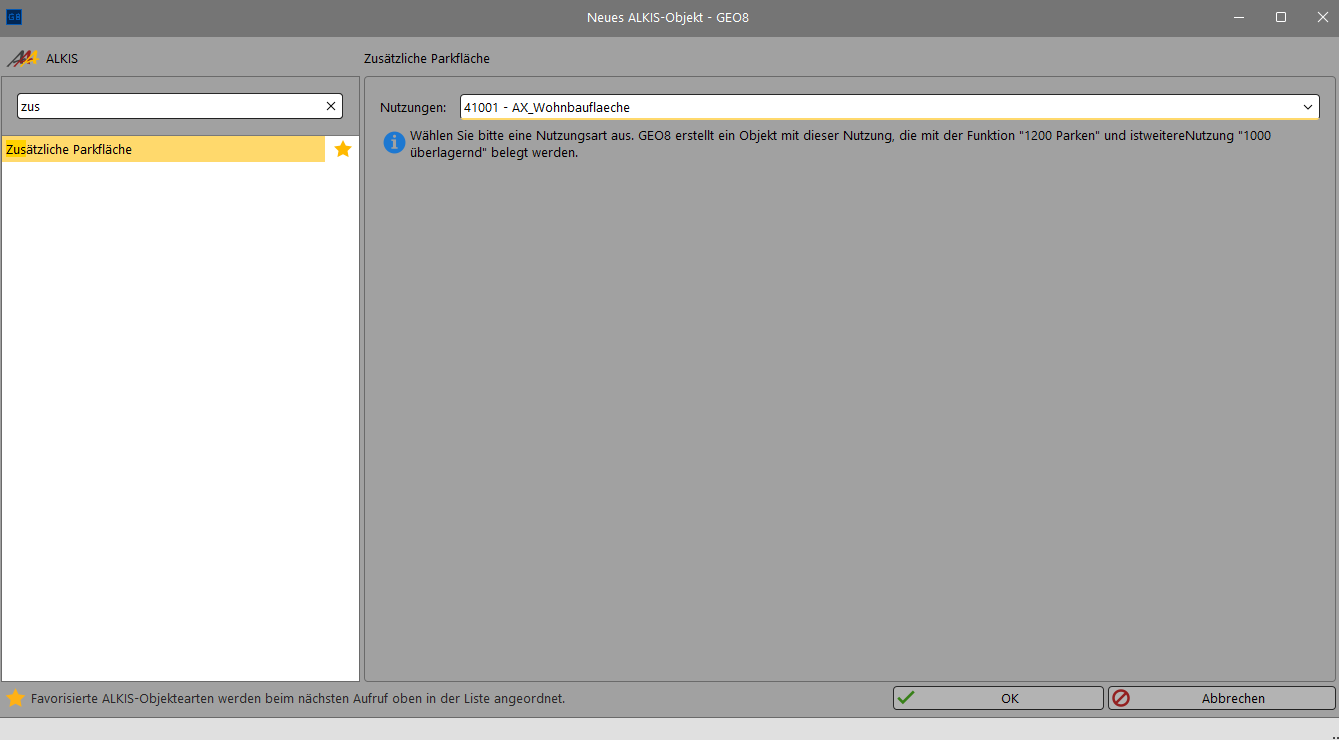This screenshot has width=1339, height=740.
Task: Click the 'ALKIS' panel label
Action: pyautogui.click(x=62, y=59)
